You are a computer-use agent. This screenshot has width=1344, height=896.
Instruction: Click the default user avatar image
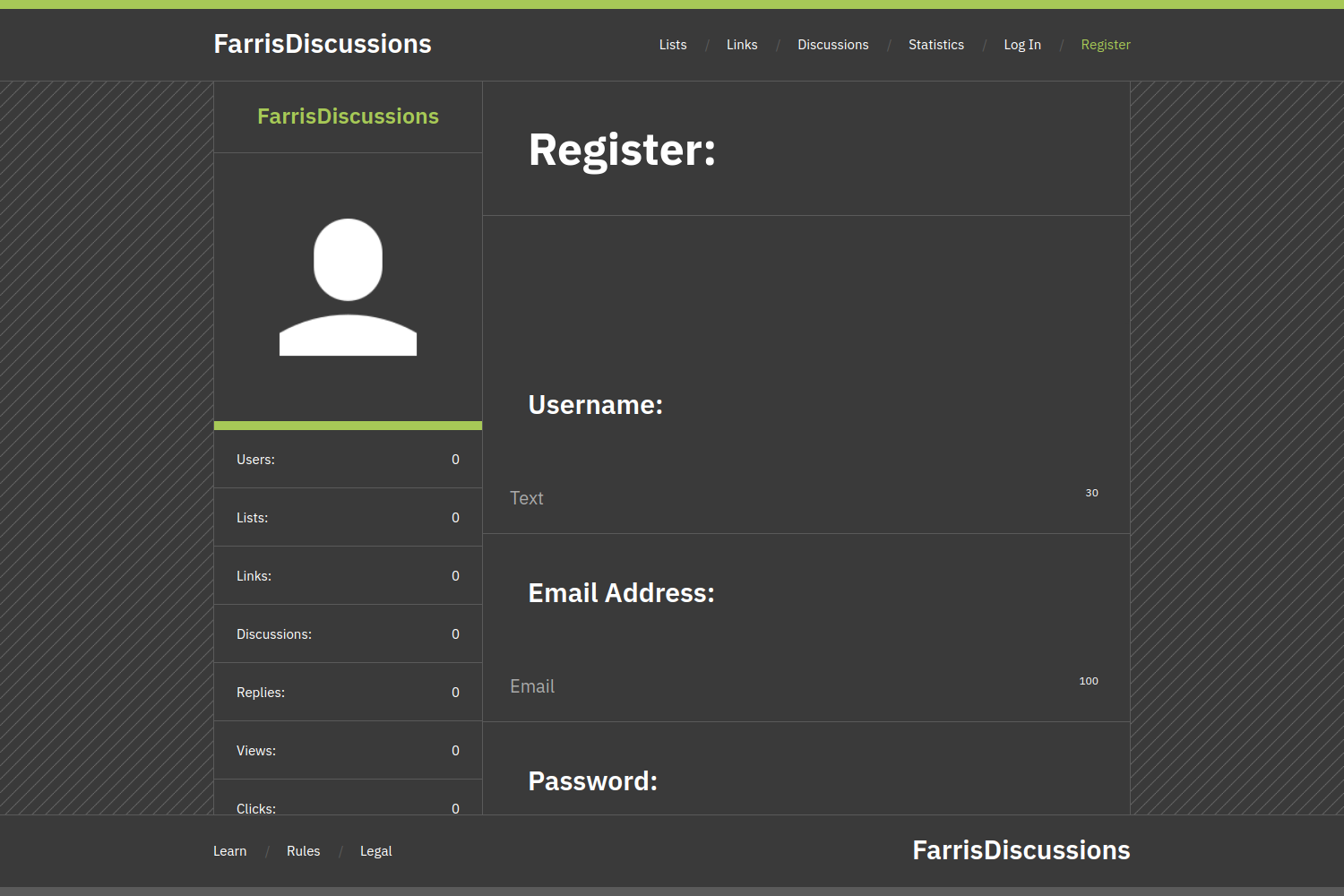coord(348,287)
